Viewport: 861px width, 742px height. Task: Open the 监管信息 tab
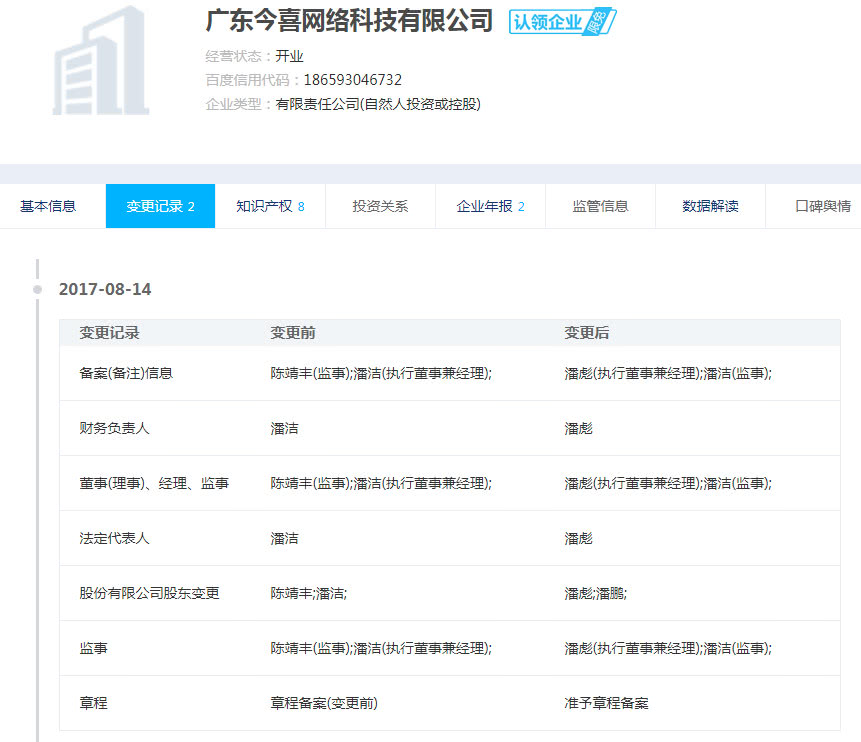click(600, 206)
